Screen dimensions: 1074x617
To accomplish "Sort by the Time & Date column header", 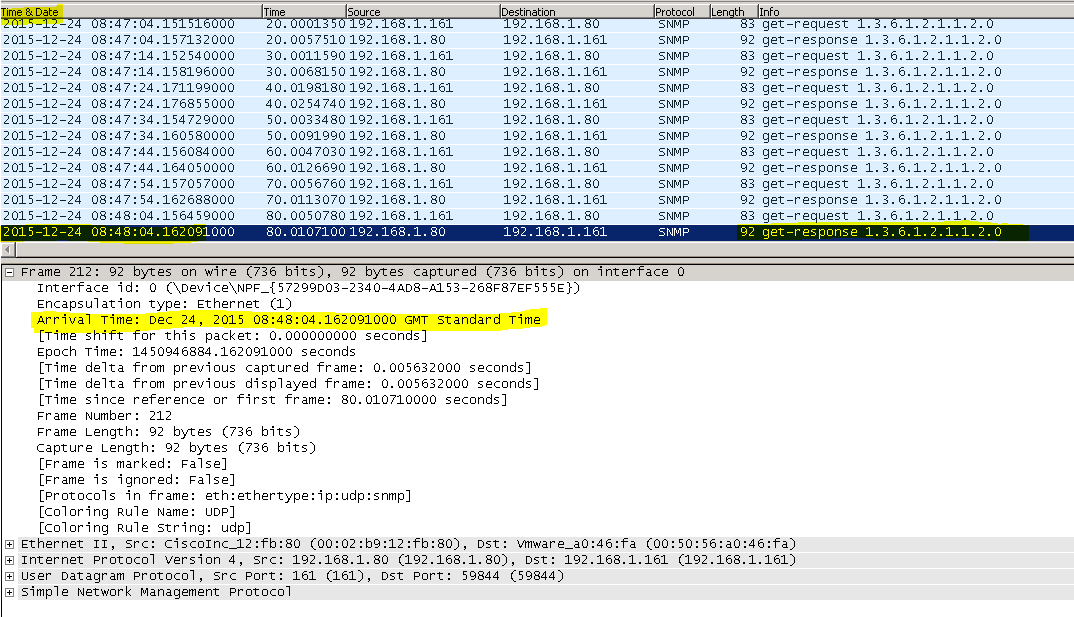I will coord(130,12).
